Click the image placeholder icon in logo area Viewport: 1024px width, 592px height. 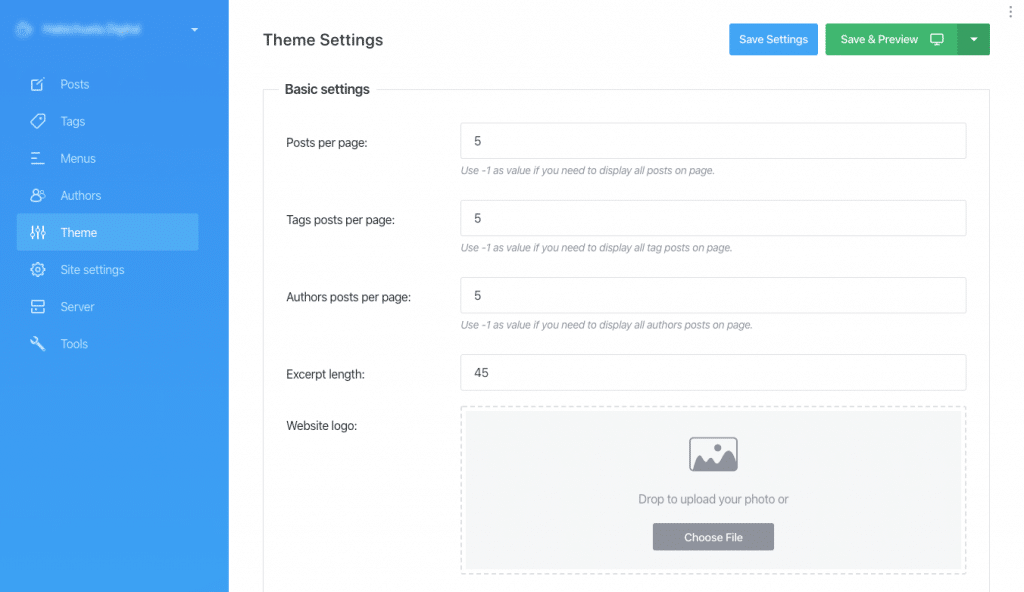(713, 453)
